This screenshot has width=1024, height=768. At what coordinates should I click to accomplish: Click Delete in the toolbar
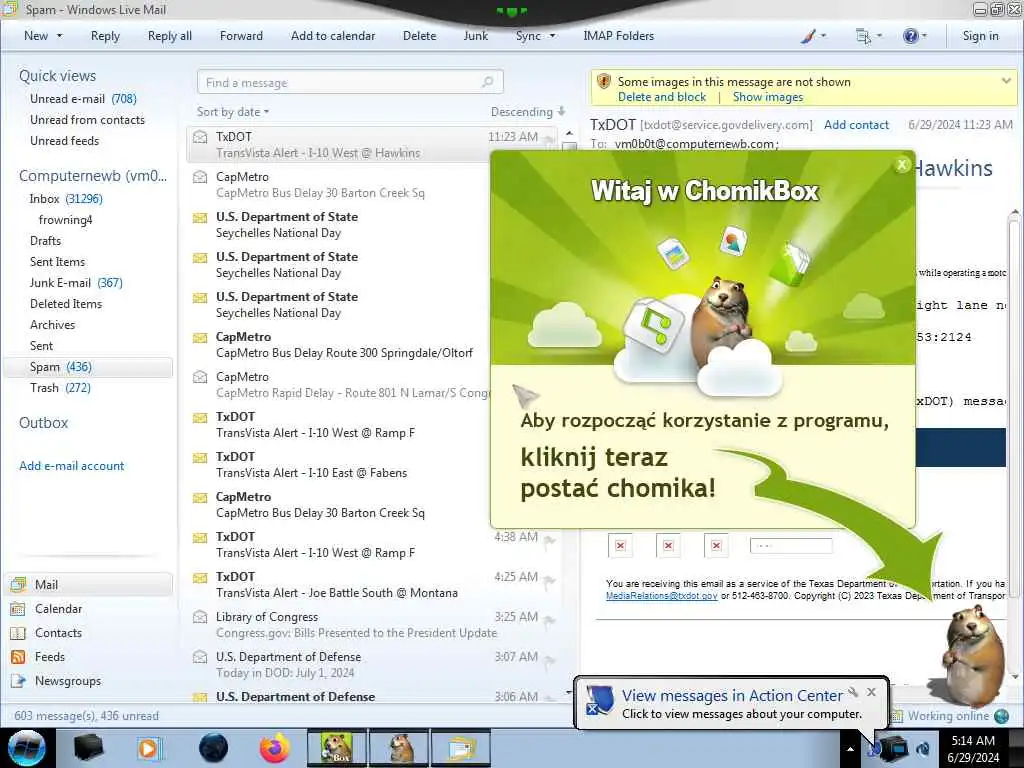point(419,36)
